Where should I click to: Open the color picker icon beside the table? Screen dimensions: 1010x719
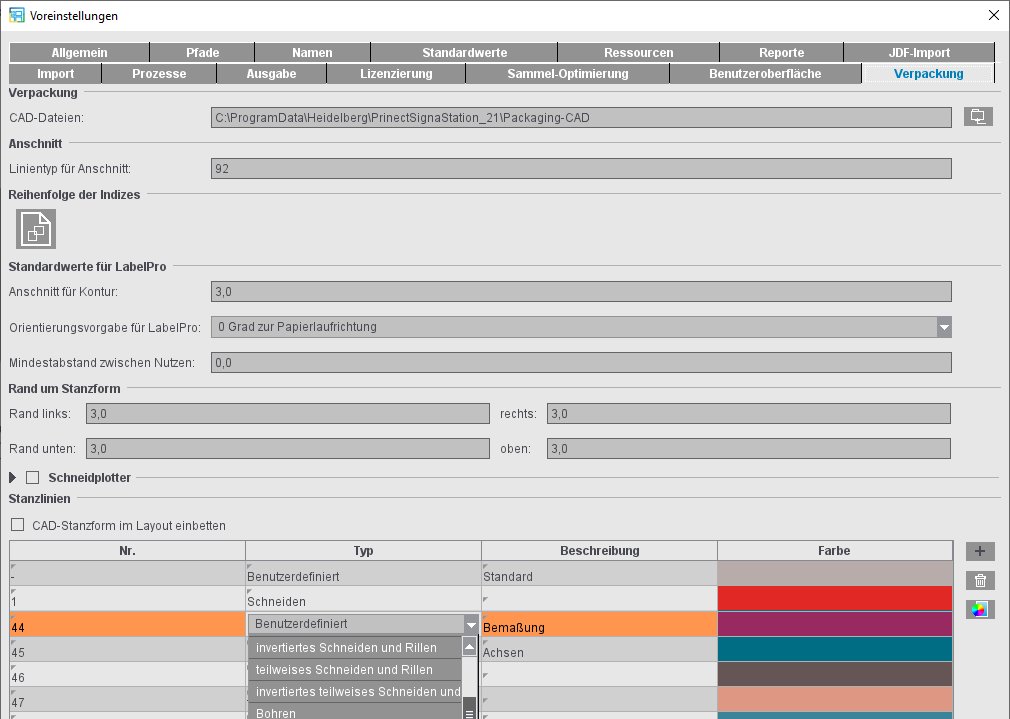tap(980, 609)
